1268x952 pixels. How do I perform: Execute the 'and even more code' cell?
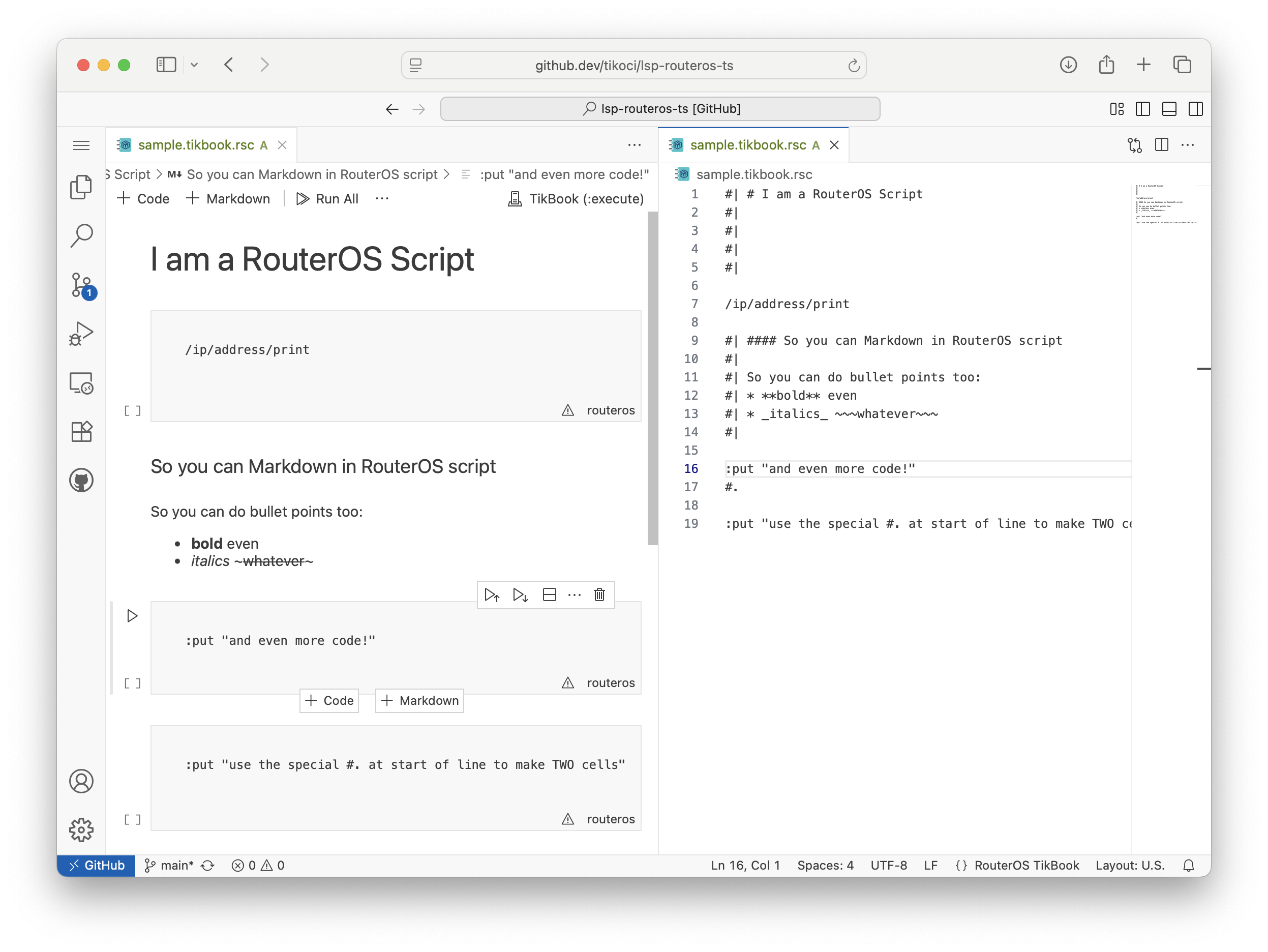(132, 616)
